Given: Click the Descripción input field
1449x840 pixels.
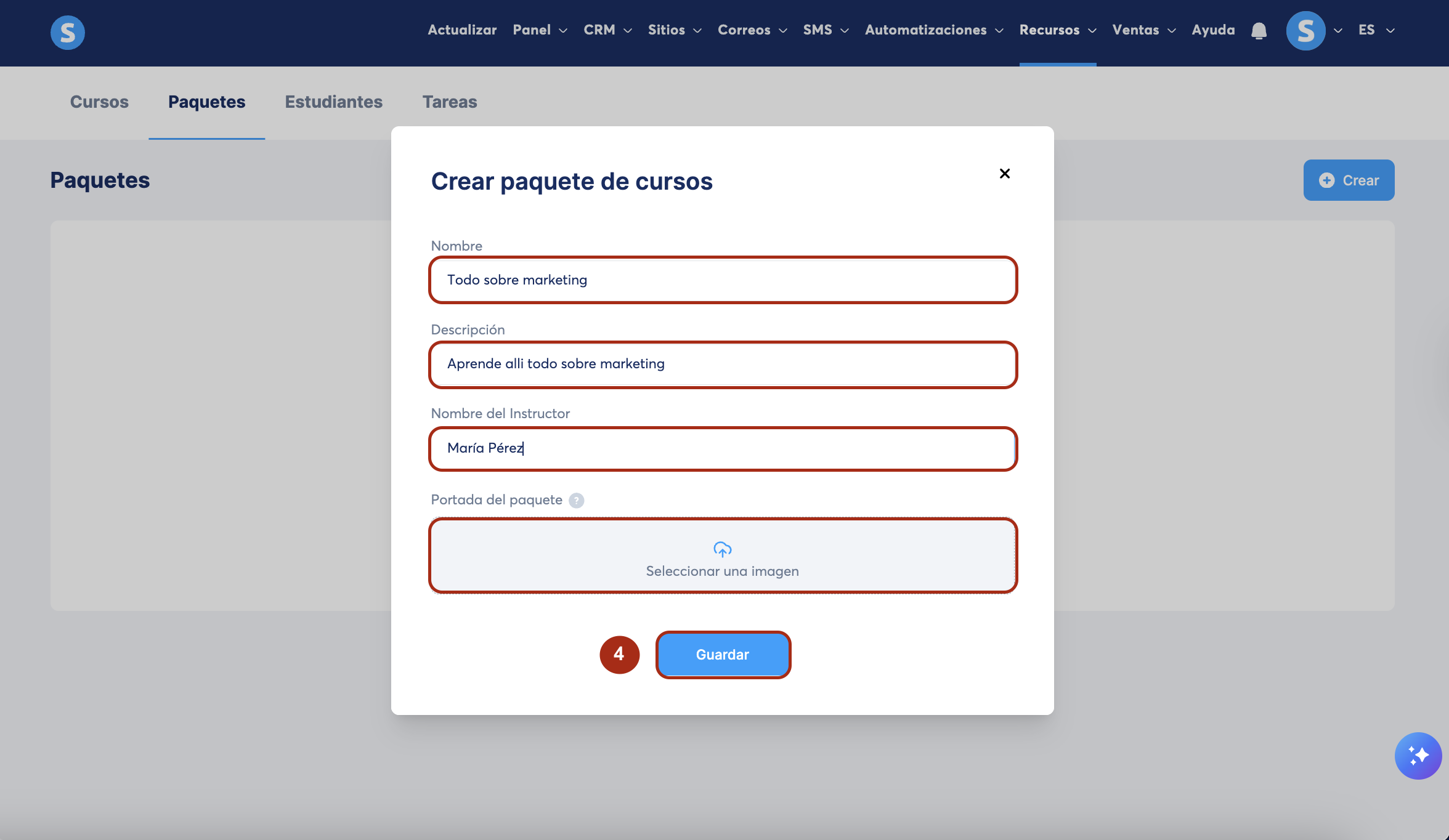Looking at the screenshot, I should pyautogui.click(x=722, y=364).
